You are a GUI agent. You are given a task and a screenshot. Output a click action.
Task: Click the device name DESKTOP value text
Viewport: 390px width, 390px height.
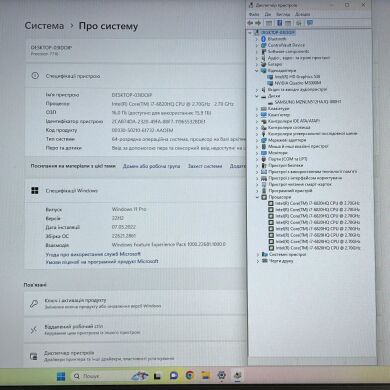point(132,95)
